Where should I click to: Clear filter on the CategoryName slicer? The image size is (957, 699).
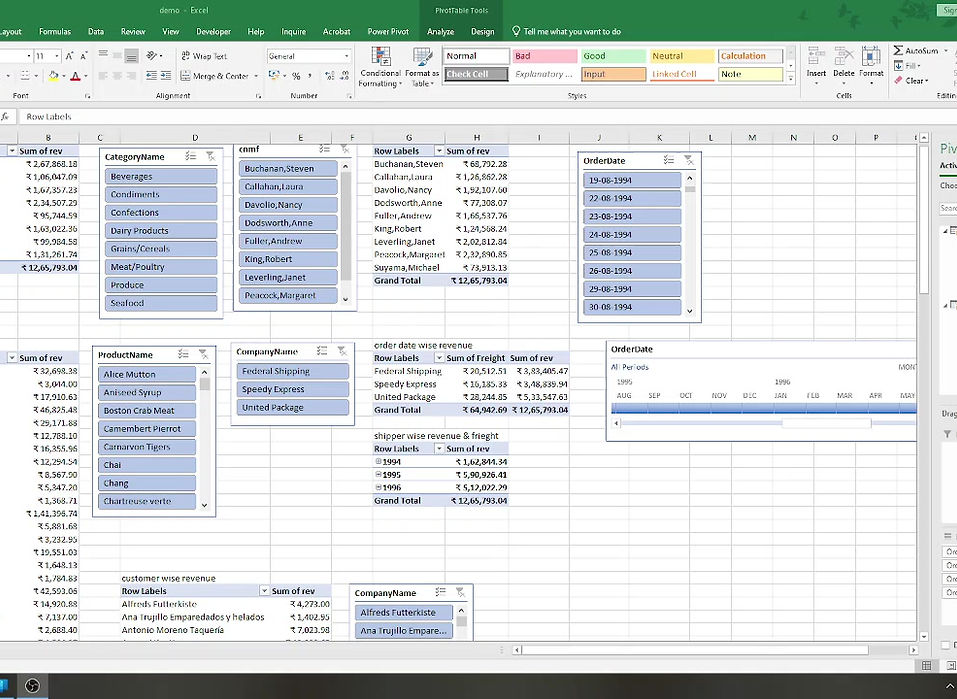coord(211,157)
